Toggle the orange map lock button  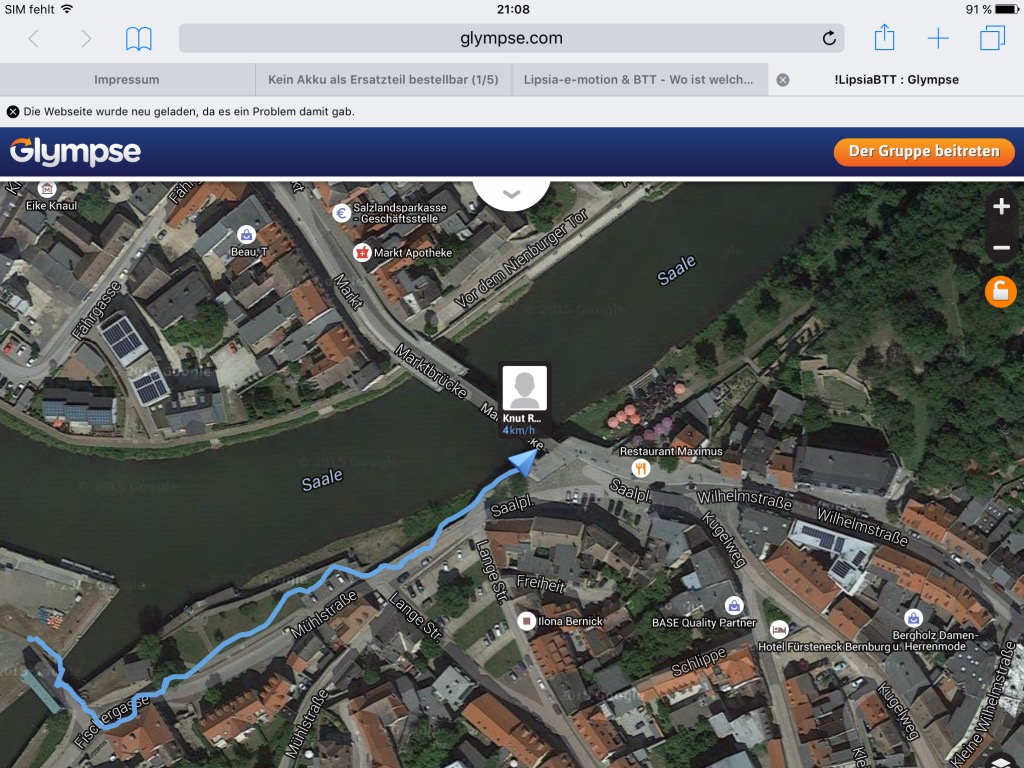coord(1000,291)
